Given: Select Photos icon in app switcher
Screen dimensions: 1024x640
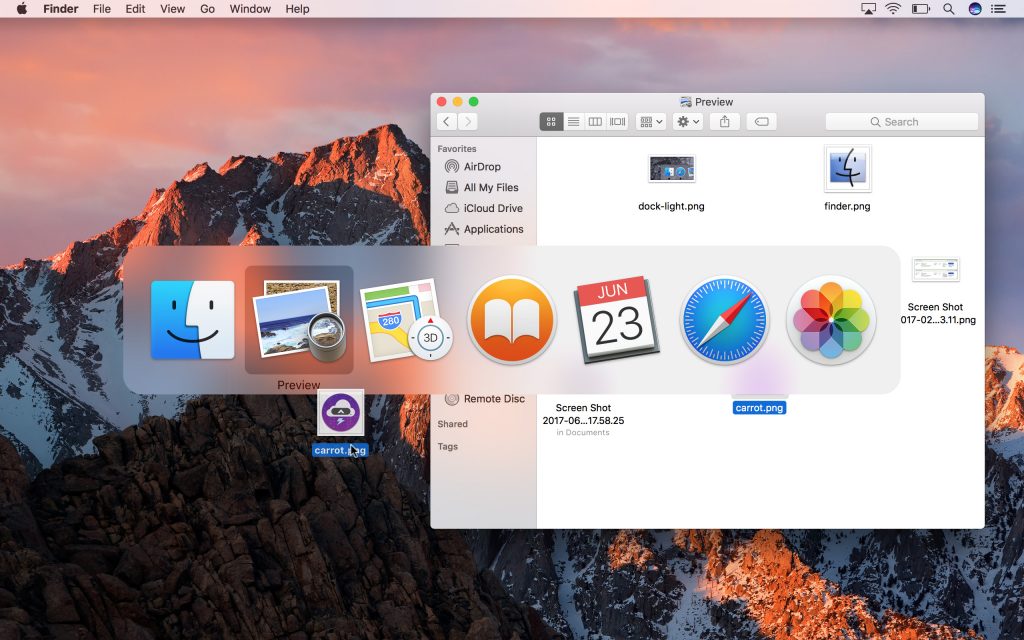Looking at the screenshot, I should click(x=831, y=320).
